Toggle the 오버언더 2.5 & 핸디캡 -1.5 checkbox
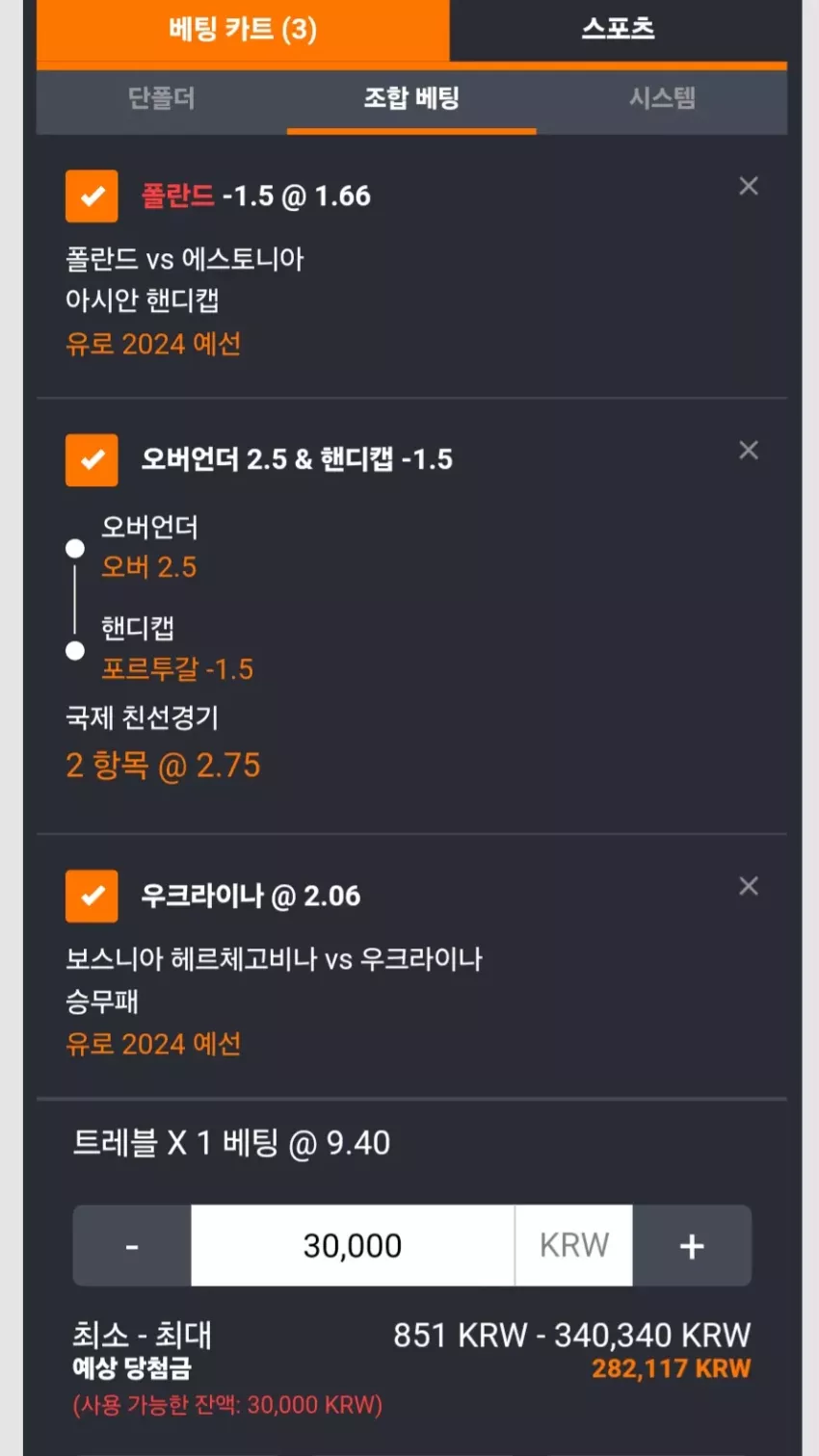Screen dimensions: 819x1456 click(92, 459)
